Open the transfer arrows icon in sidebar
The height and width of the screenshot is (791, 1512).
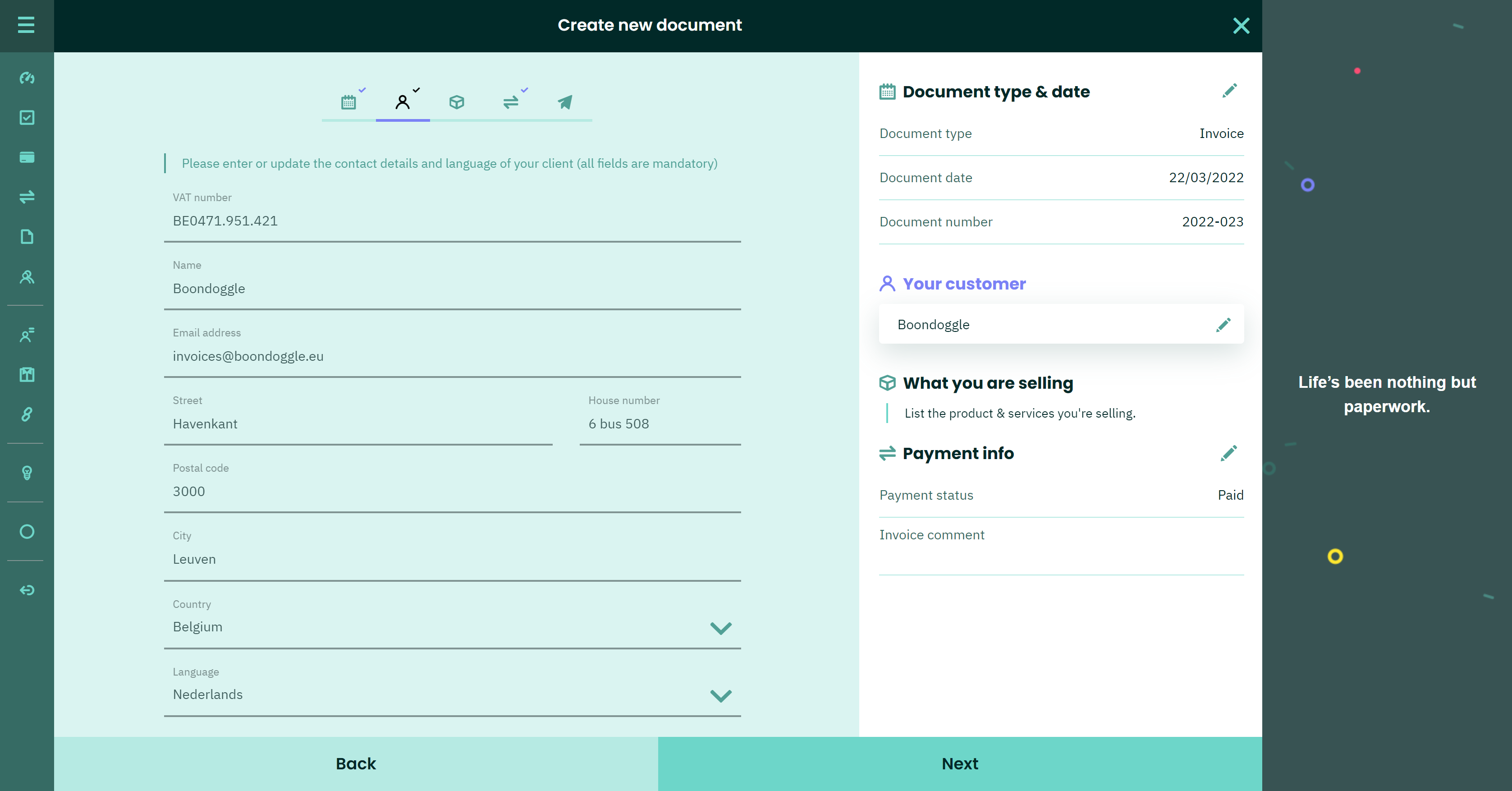point(27,197)
